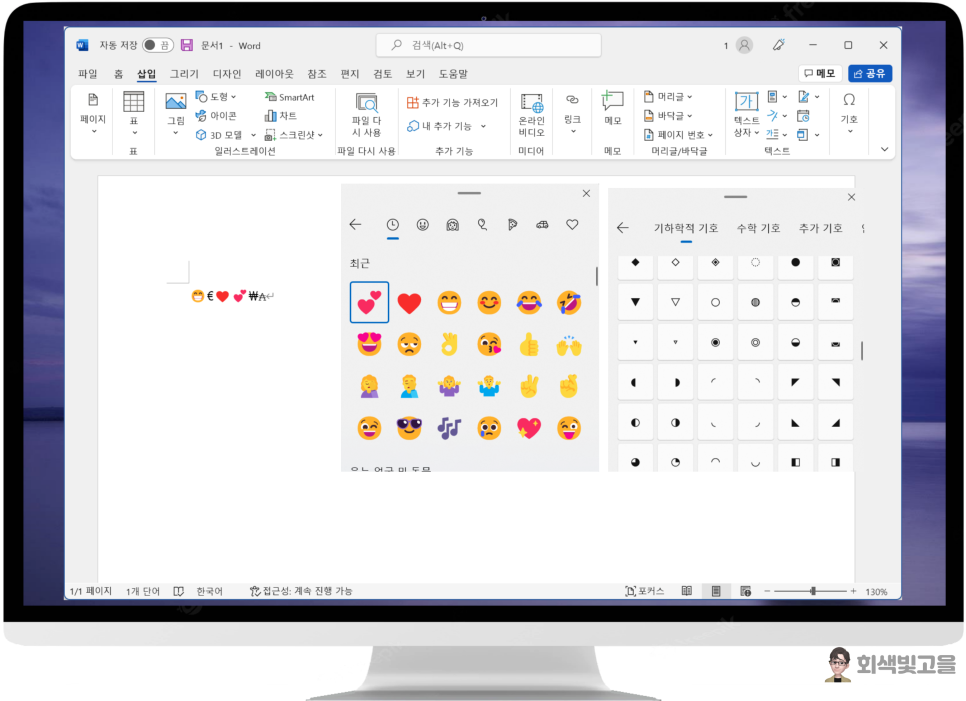The image size is (966, 701).
Task: Go back in the symbols panel
Action: click(x=623, y=228)
